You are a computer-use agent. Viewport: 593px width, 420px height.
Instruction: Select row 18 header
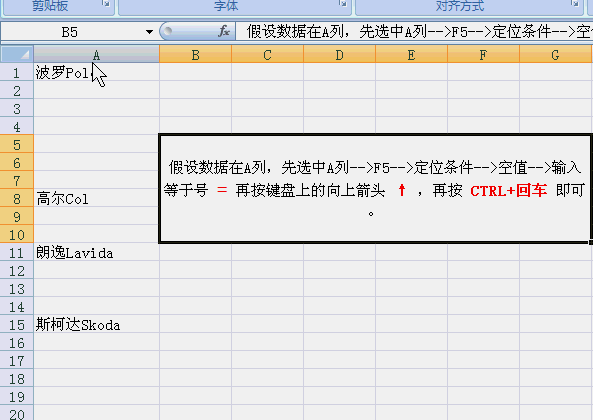pyautogui.click(x=17, y=379)
